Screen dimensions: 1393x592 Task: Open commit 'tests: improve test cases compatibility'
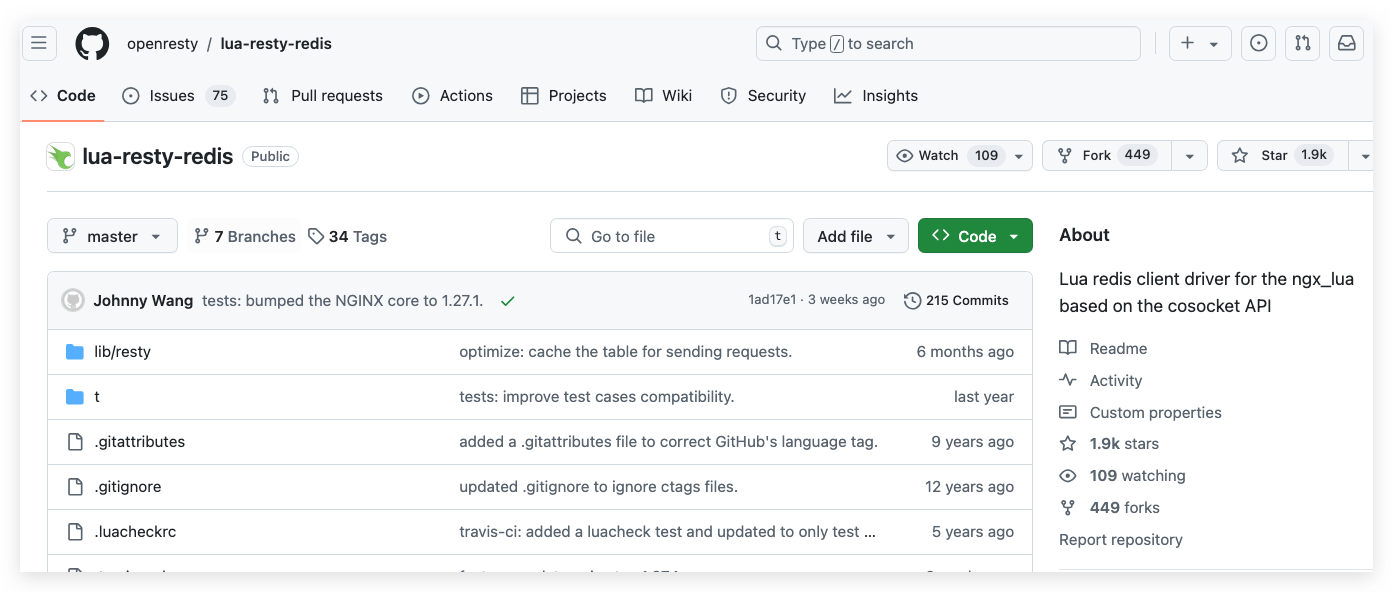pos(597,397)
